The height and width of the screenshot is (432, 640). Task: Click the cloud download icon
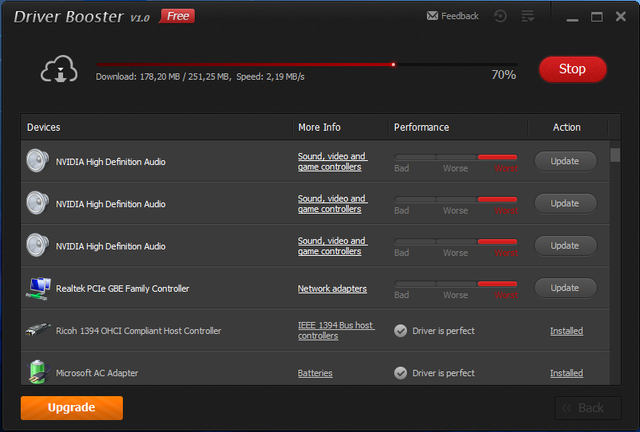58,70
